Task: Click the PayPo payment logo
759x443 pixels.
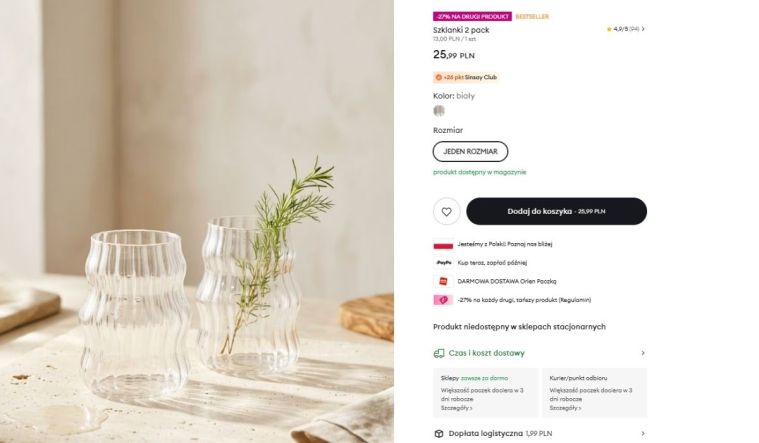Action: (x=442, y=262)
